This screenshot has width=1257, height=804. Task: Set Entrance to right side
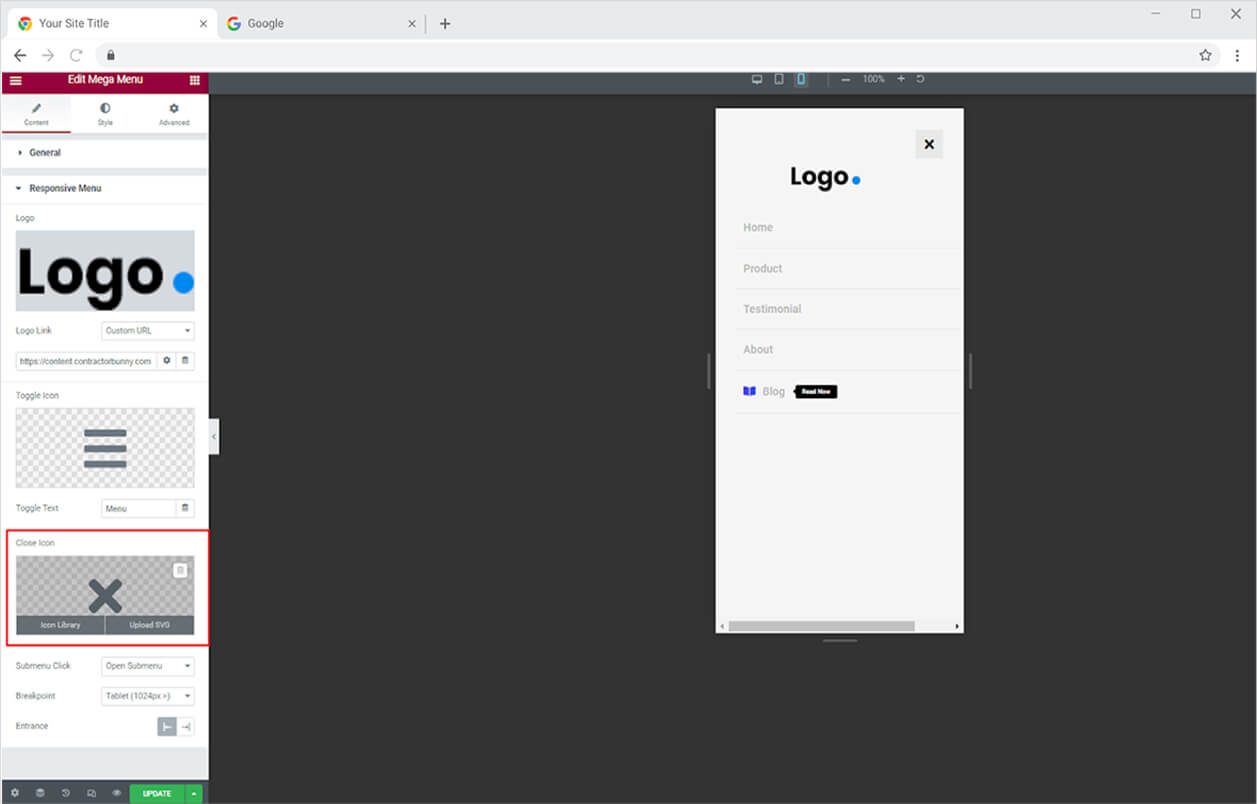click(186, 726)
